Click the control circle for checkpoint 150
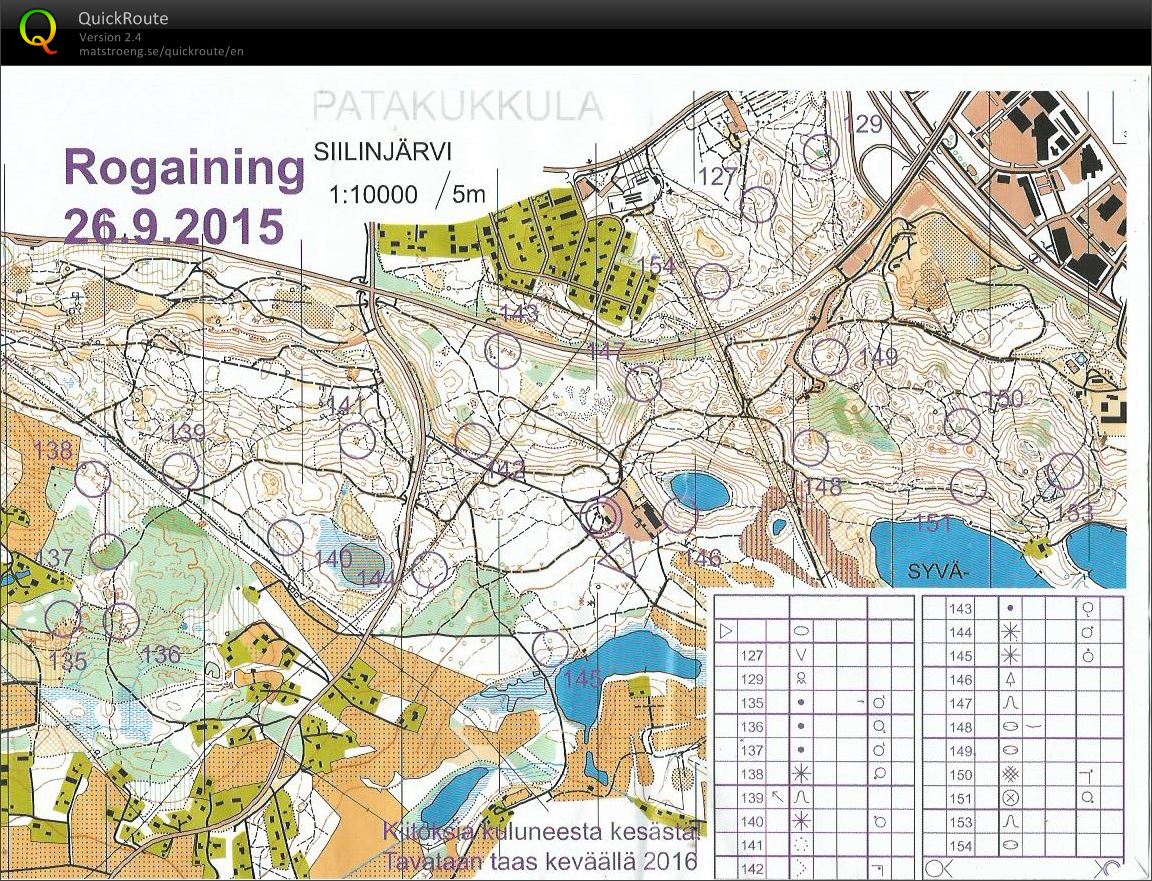This screenshot has height=881, width=1152. pos(963,426)
